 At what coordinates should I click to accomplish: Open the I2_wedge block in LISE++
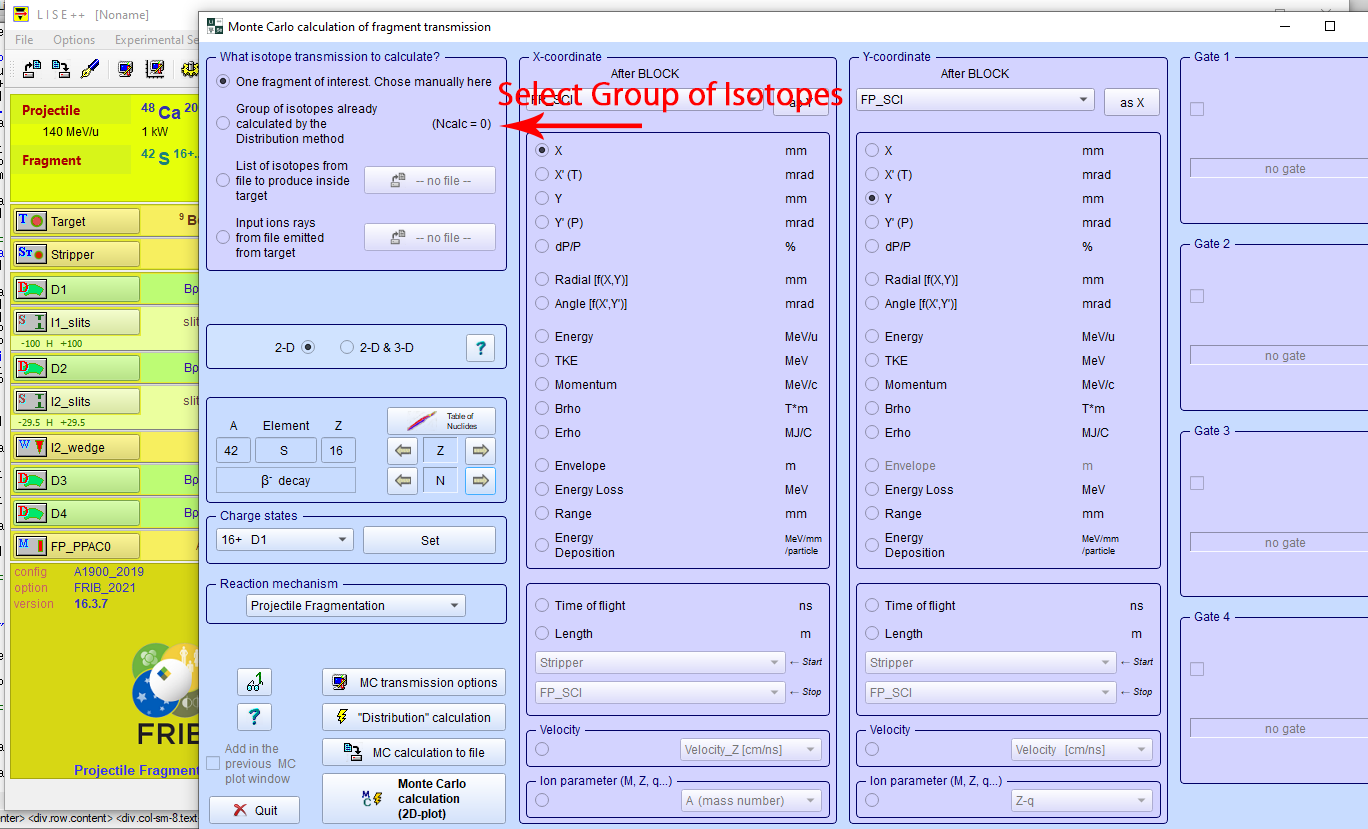76,447
